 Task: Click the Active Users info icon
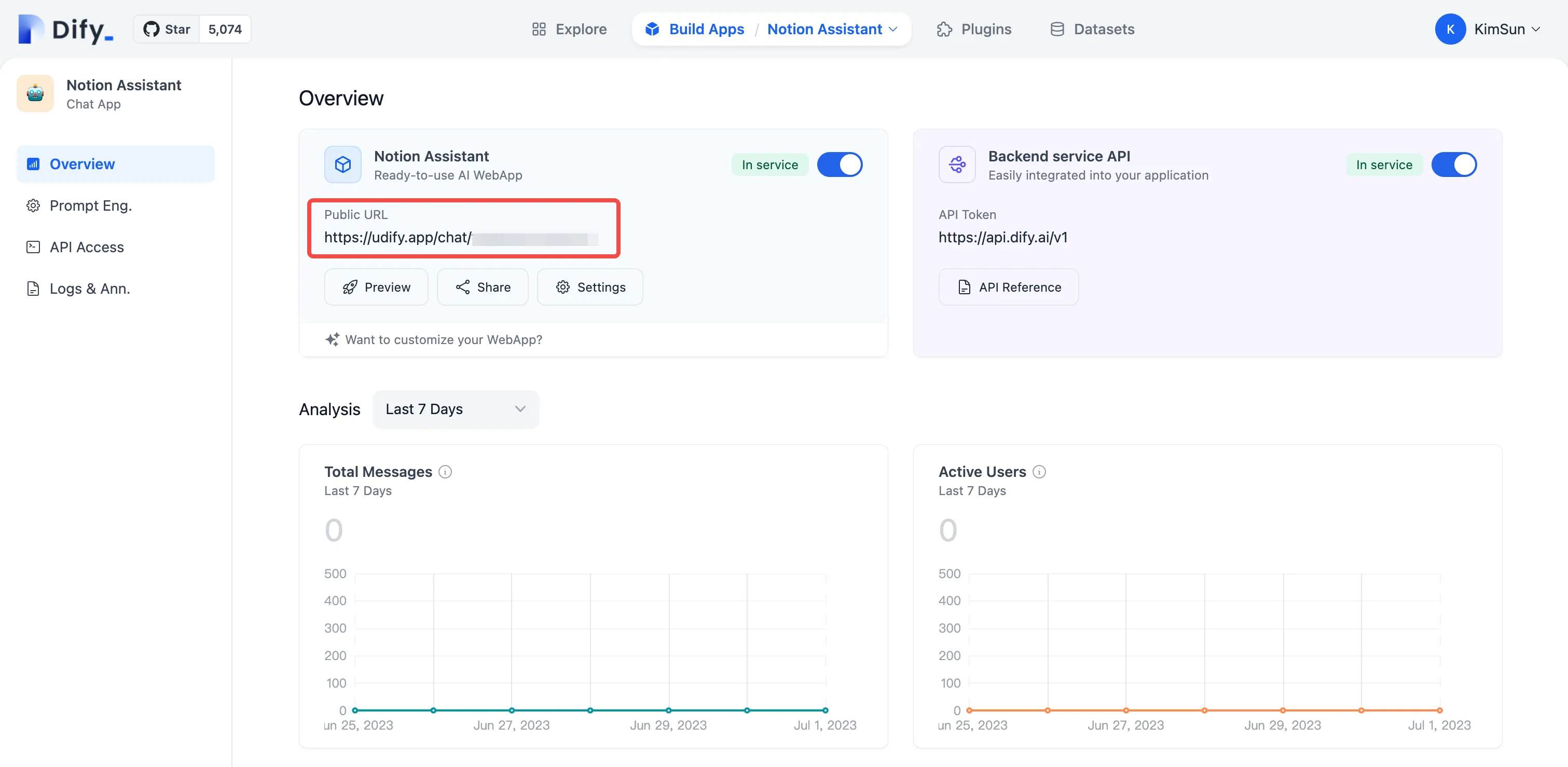pos(1040,472)
